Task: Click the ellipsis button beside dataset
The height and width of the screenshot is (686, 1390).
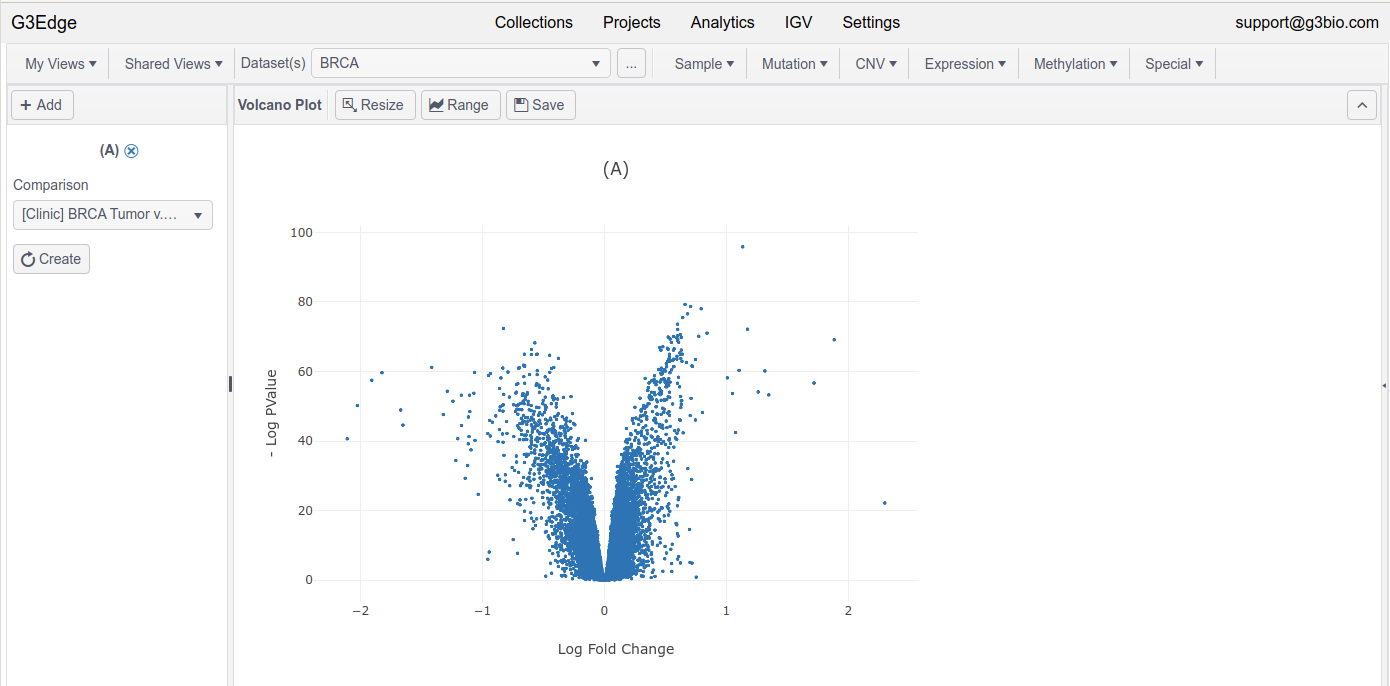Action: point(631,63)
